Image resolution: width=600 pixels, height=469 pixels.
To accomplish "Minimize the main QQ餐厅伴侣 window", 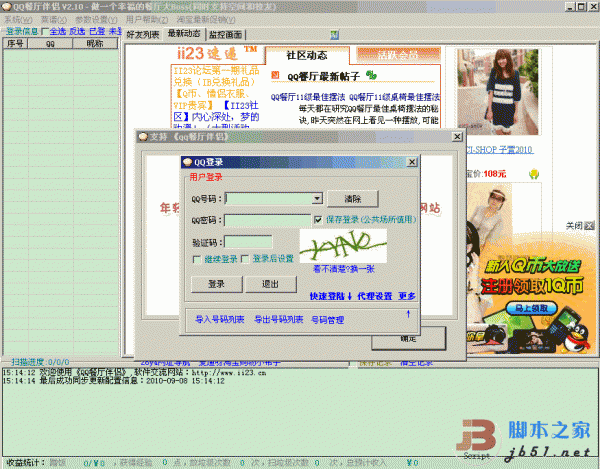I will click(x=571, y=7).
